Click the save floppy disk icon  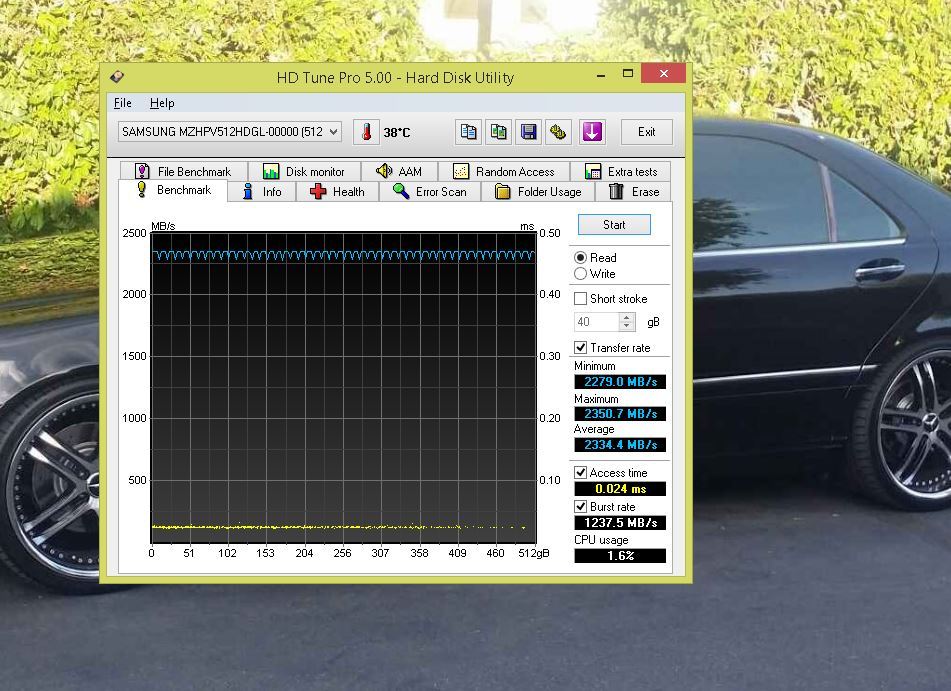[x=528, y=132]
